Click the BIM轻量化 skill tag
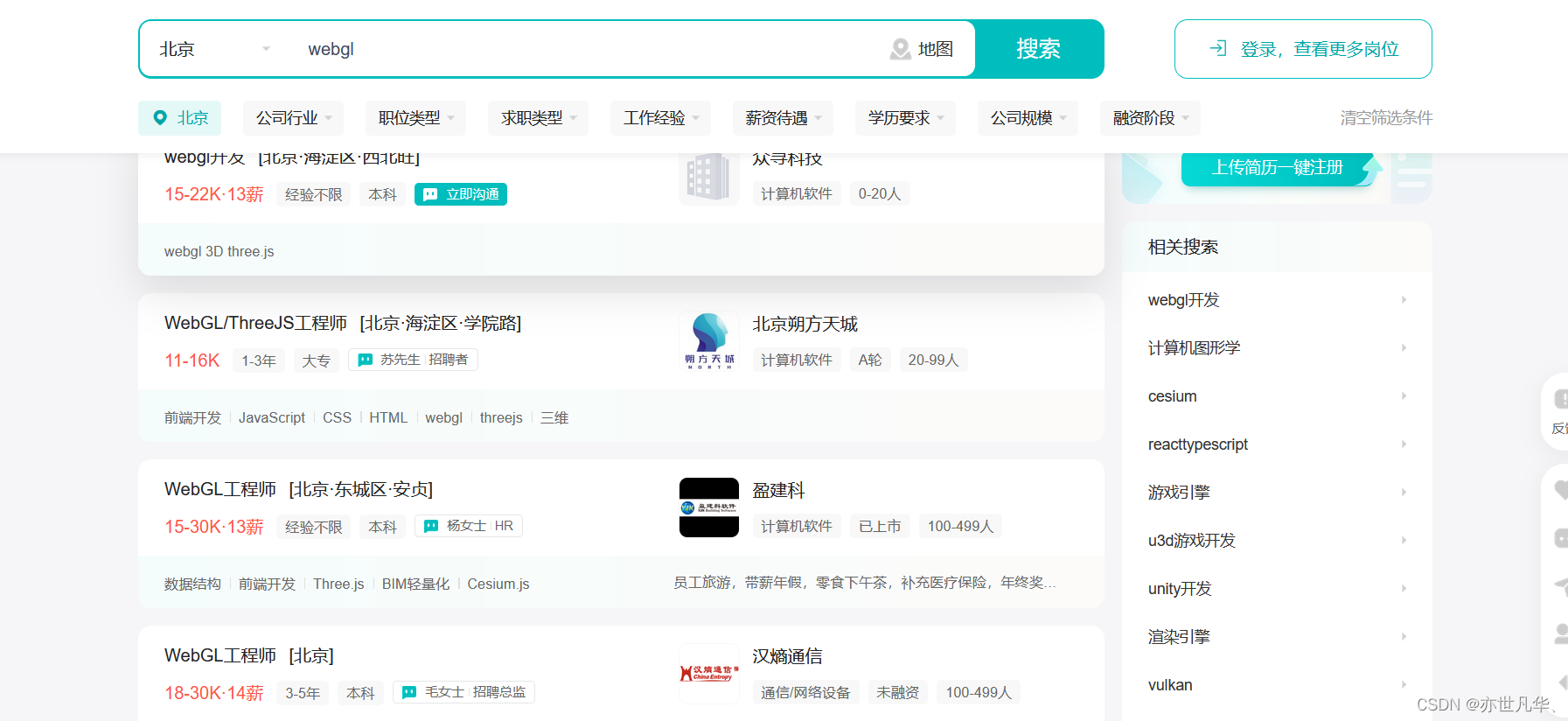This screenshot has width=1568, height=721. click(x=415, y=584)
